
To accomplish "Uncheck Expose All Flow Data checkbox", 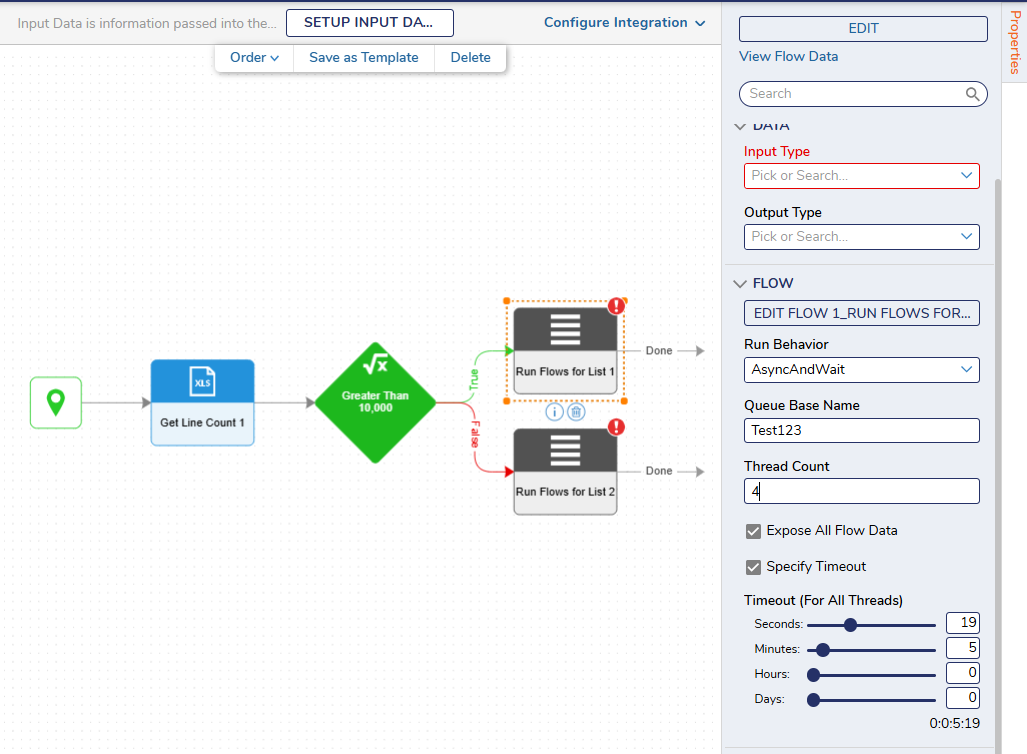I will (x=754, y=531).
